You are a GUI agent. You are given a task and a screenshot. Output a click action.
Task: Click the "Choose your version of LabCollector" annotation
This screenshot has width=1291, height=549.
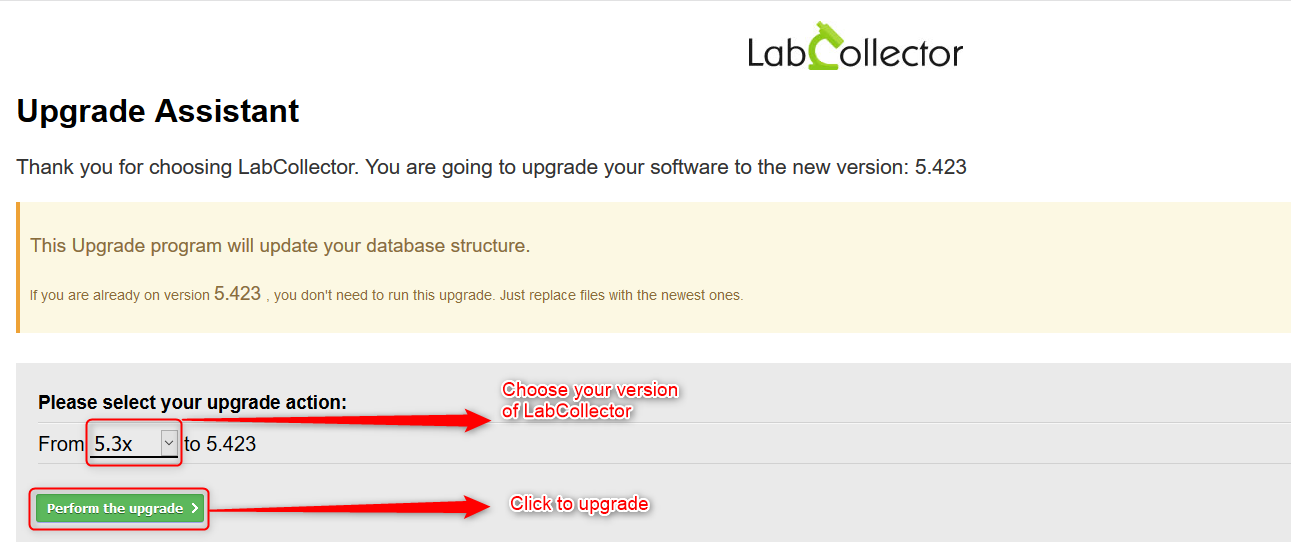590,400
